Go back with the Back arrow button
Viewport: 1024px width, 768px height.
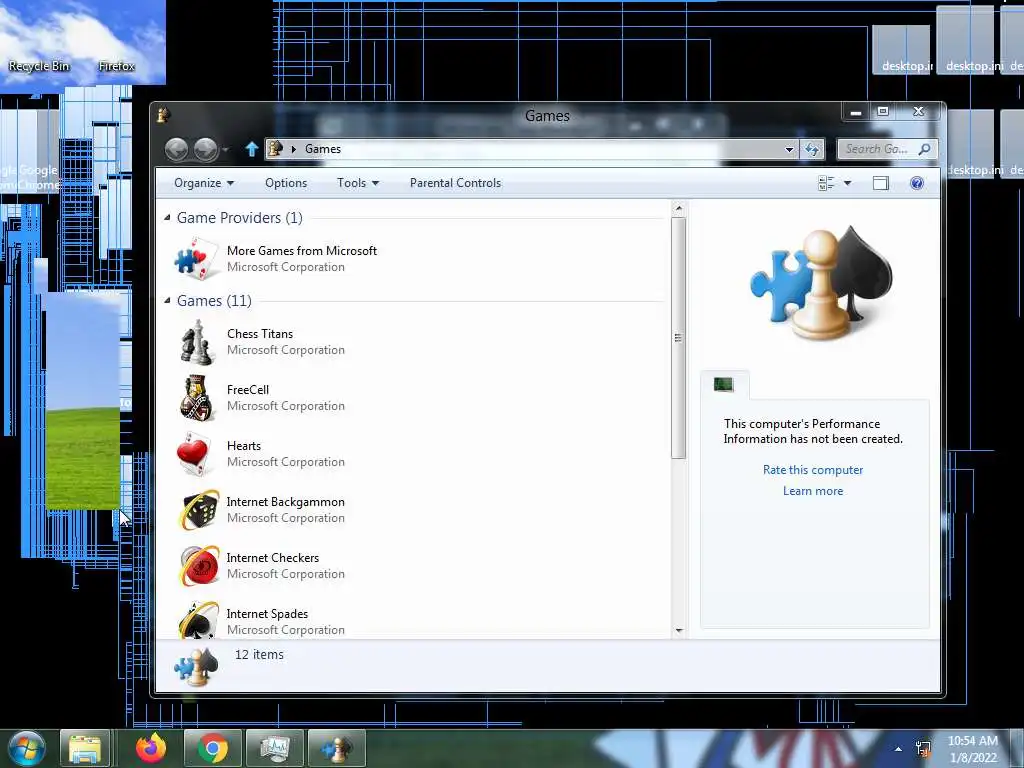pos(176,150)
